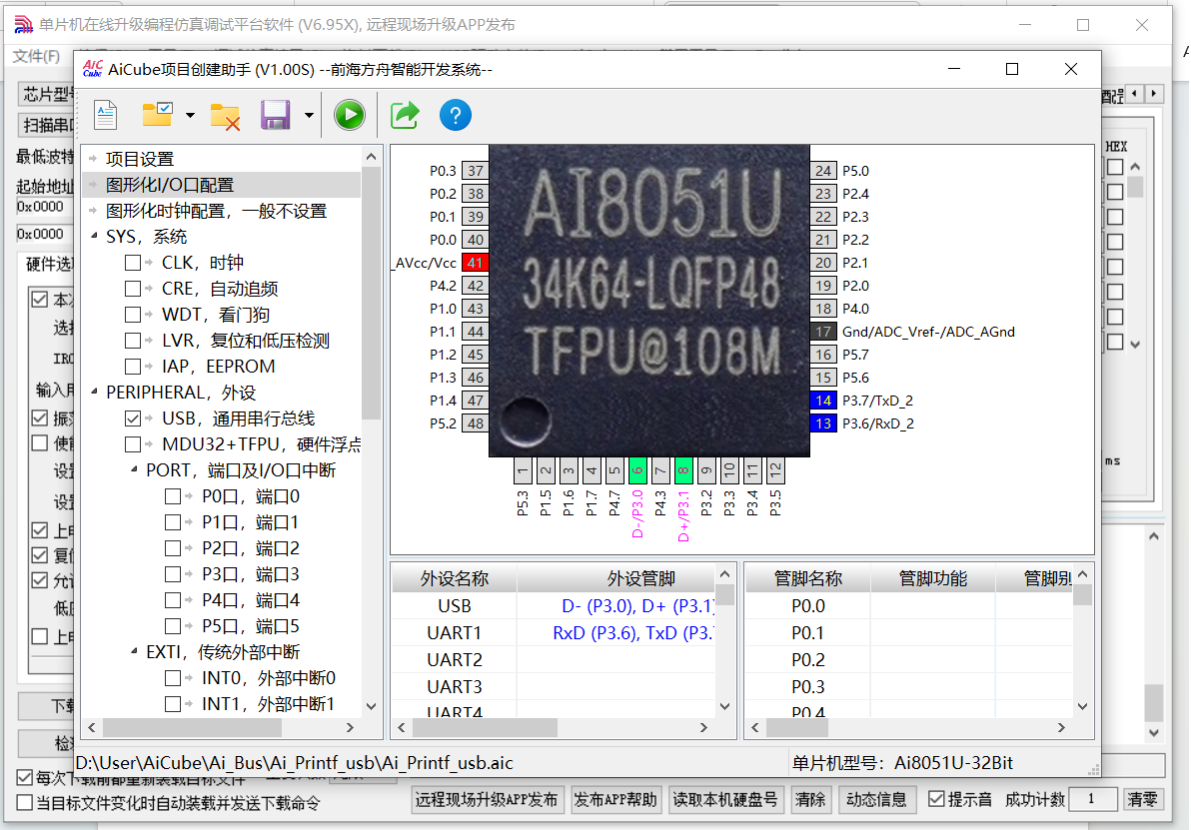Click the purple save disk icon
Viewport: 1191px width, 830px height.
[x=275, y=115]
